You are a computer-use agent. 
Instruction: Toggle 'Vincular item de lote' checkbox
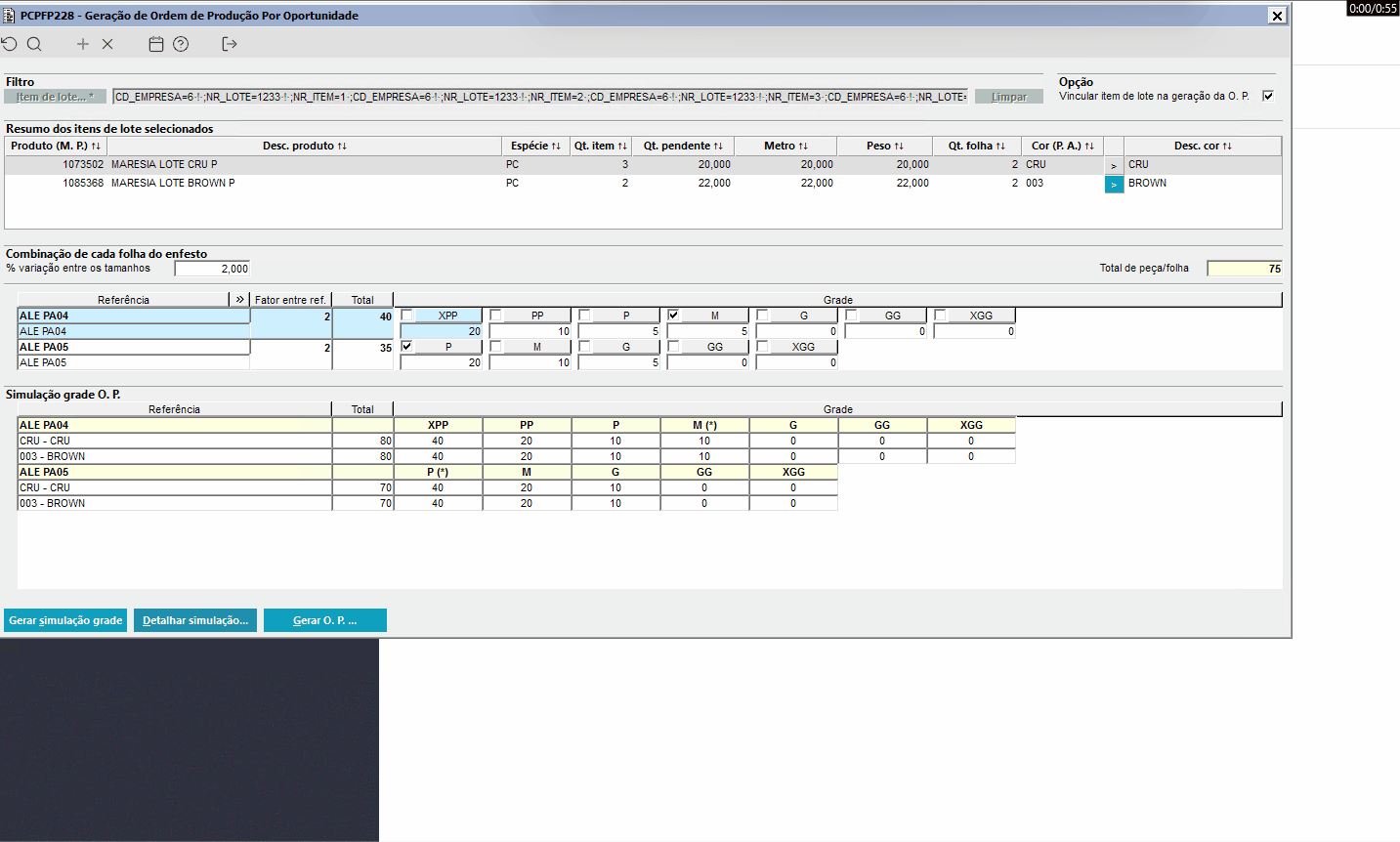(x=1268, y=96)
